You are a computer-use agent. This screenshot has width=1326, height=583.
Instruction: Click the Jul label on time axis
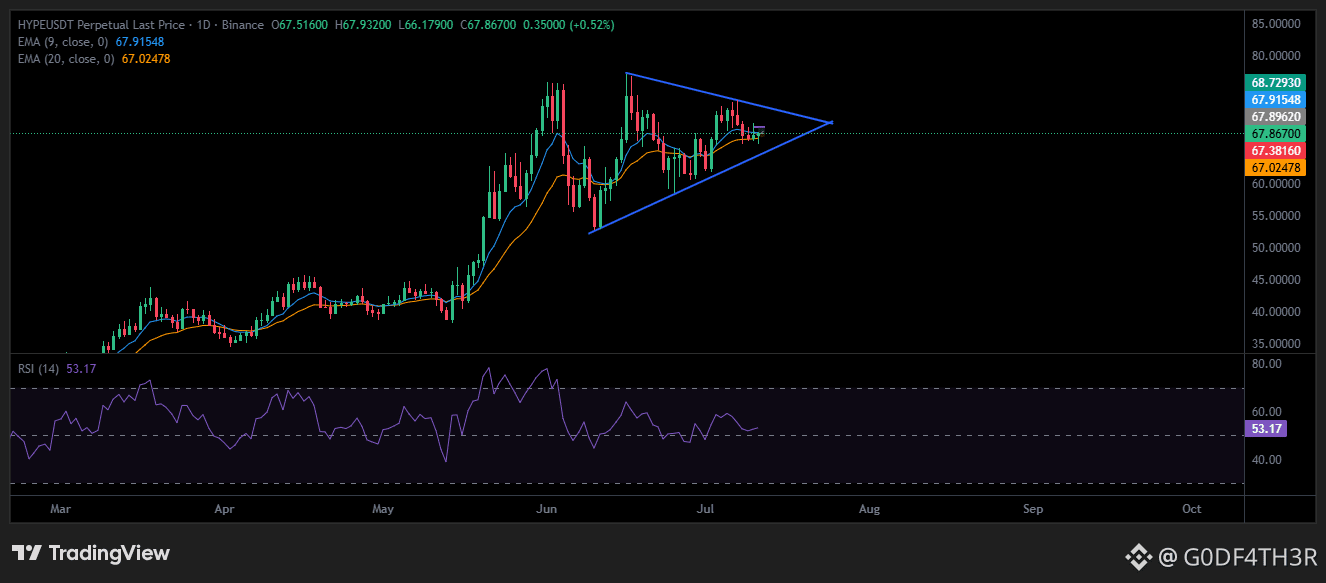(x=706, y=509)
